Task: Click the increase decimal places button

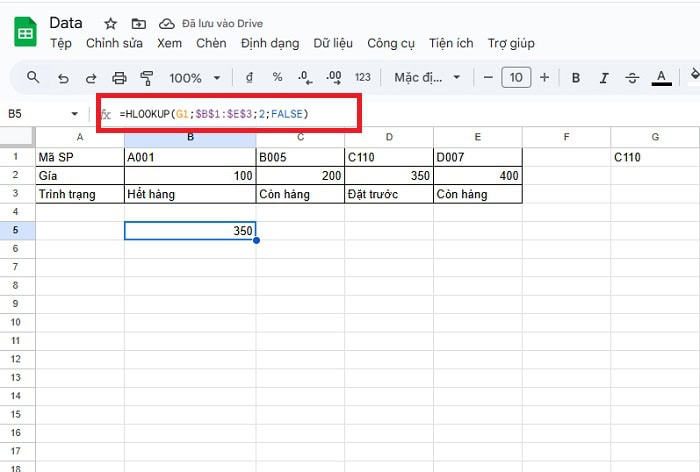Action: pyautogui.click(x=334, y=78)
